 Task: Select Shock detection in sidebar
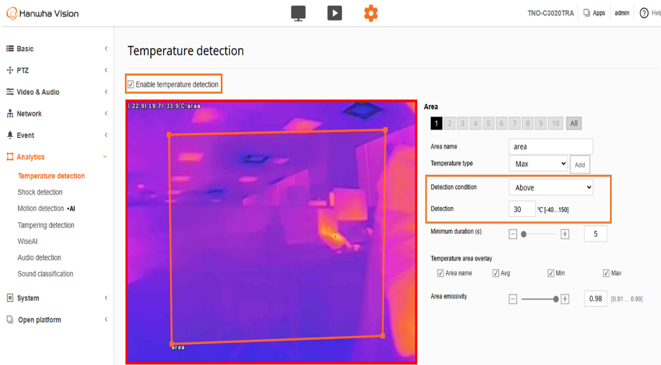[40, 192]
